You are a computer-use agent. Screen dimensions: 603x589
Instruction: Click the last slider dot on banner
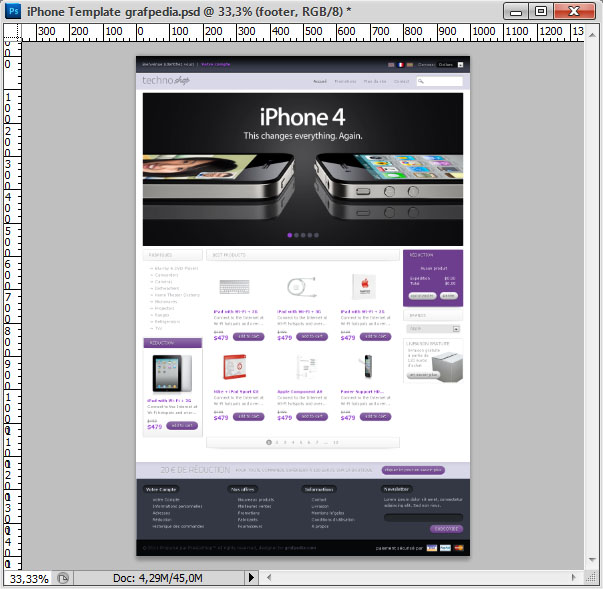[316, 235]
